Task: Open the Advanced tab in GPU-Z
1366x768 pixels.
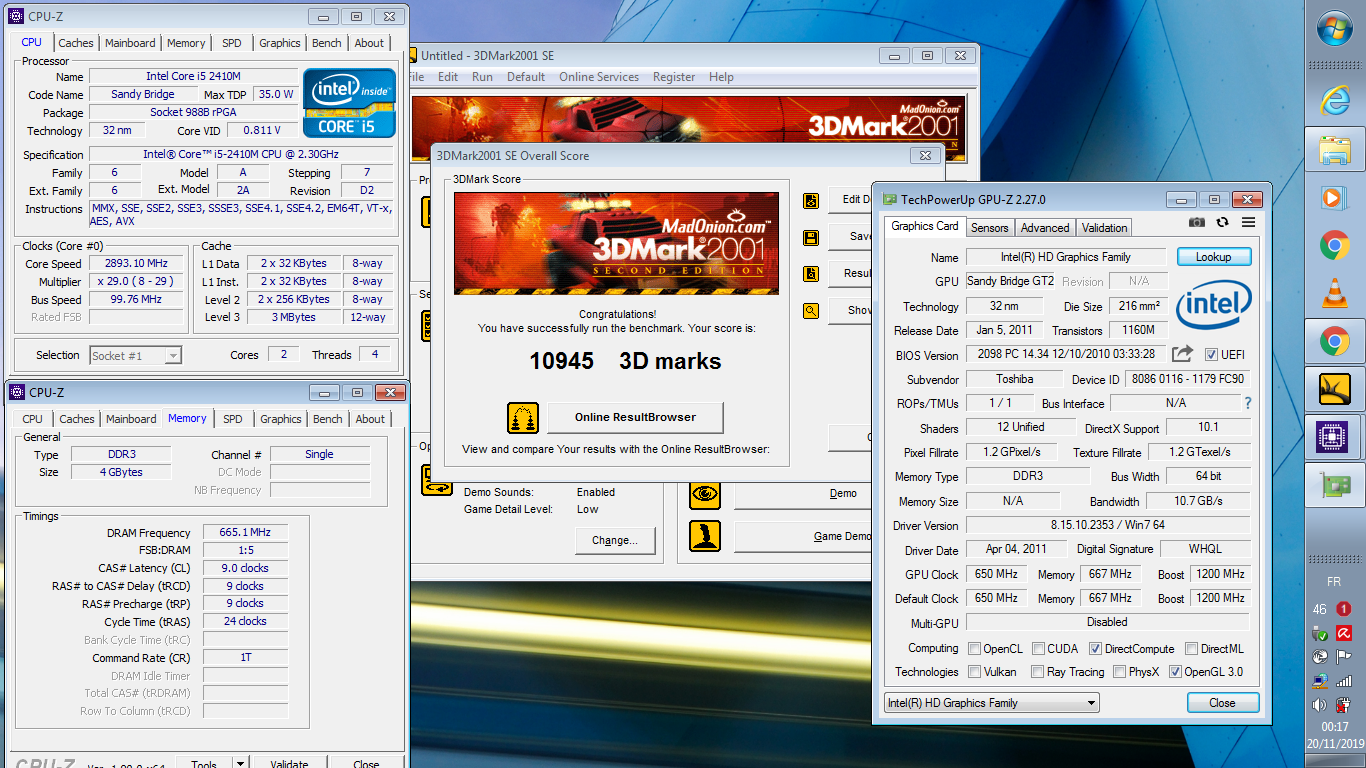Action: click(1045, 228)
